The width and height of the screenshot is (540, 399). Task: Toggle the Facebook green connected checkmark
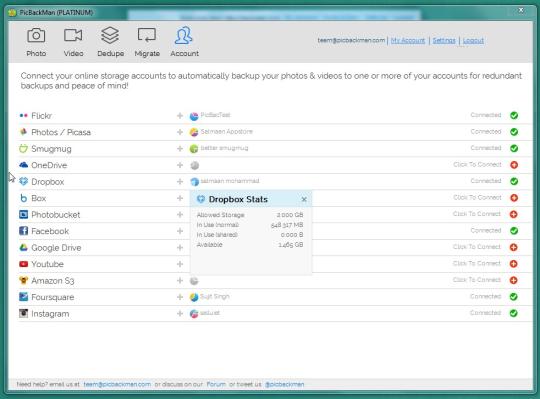(x=514, y=231)
